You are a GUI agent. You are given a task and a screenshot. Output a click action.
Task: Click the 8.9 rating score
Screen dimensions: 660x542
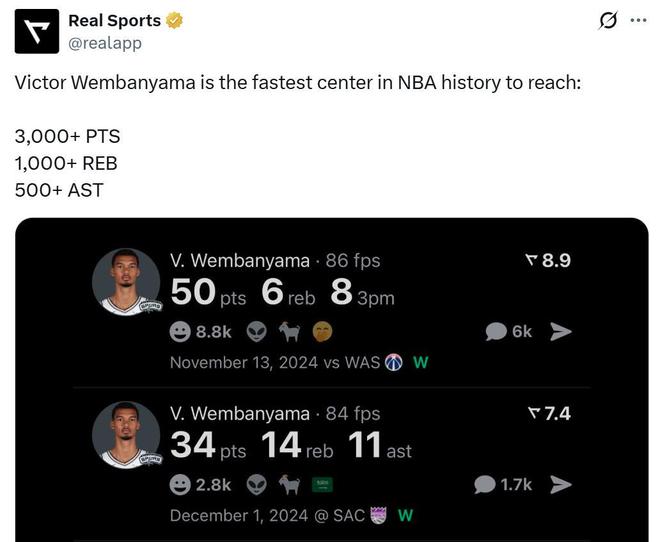tap(548, 261)
